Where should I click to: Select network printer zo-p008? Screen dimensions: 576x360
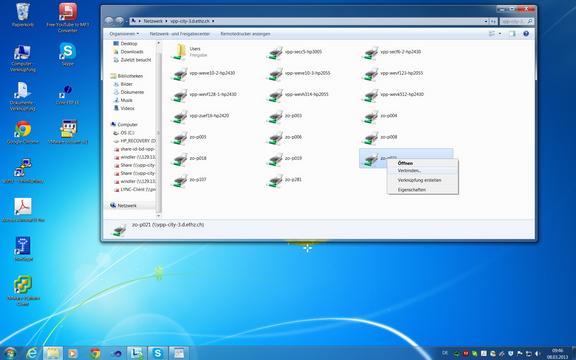380,137
